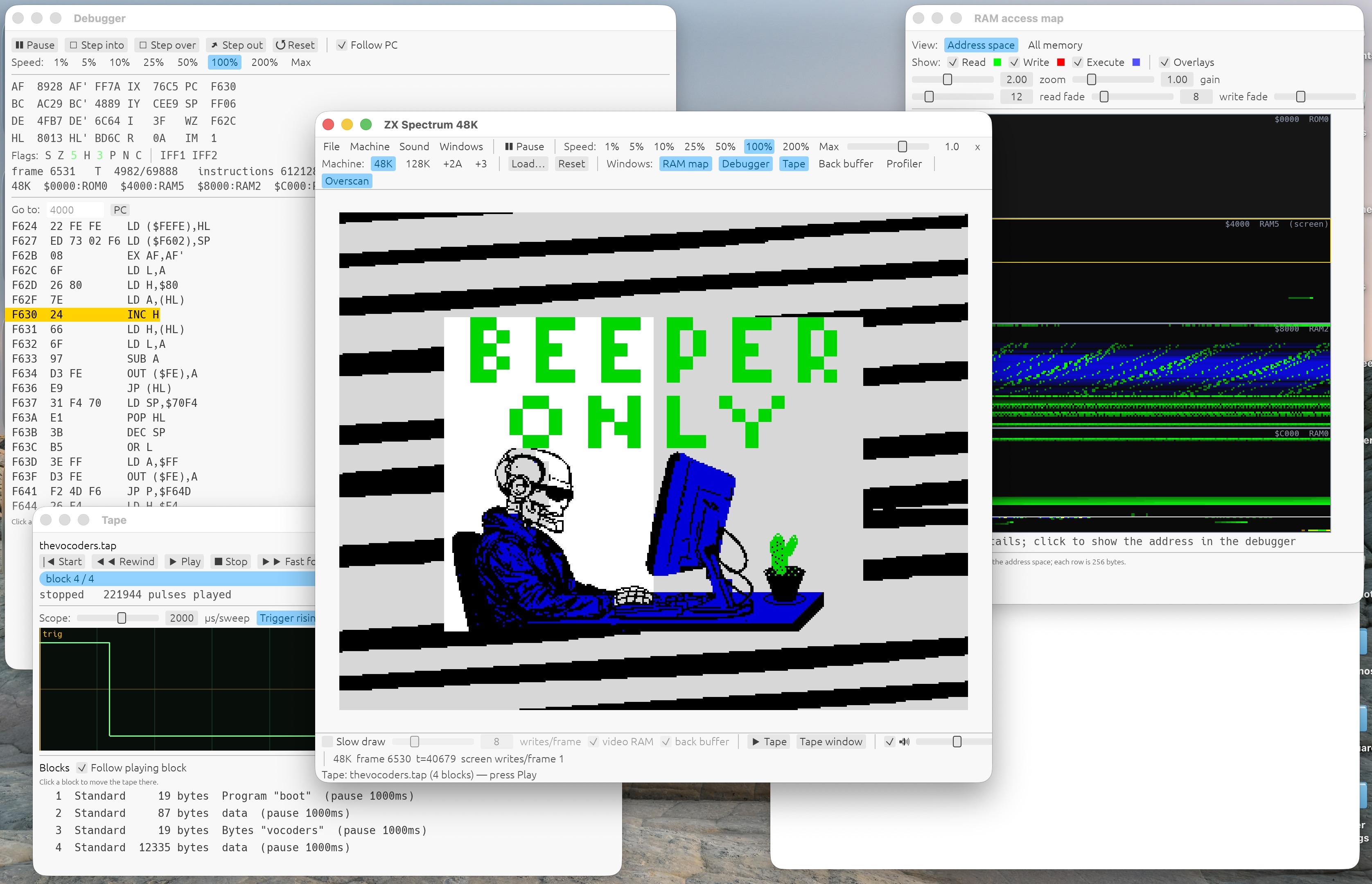Toggle the Tape window toggle in the Windows row
The height and width of the screenshot is (884, 1372).
click(793, 164)
